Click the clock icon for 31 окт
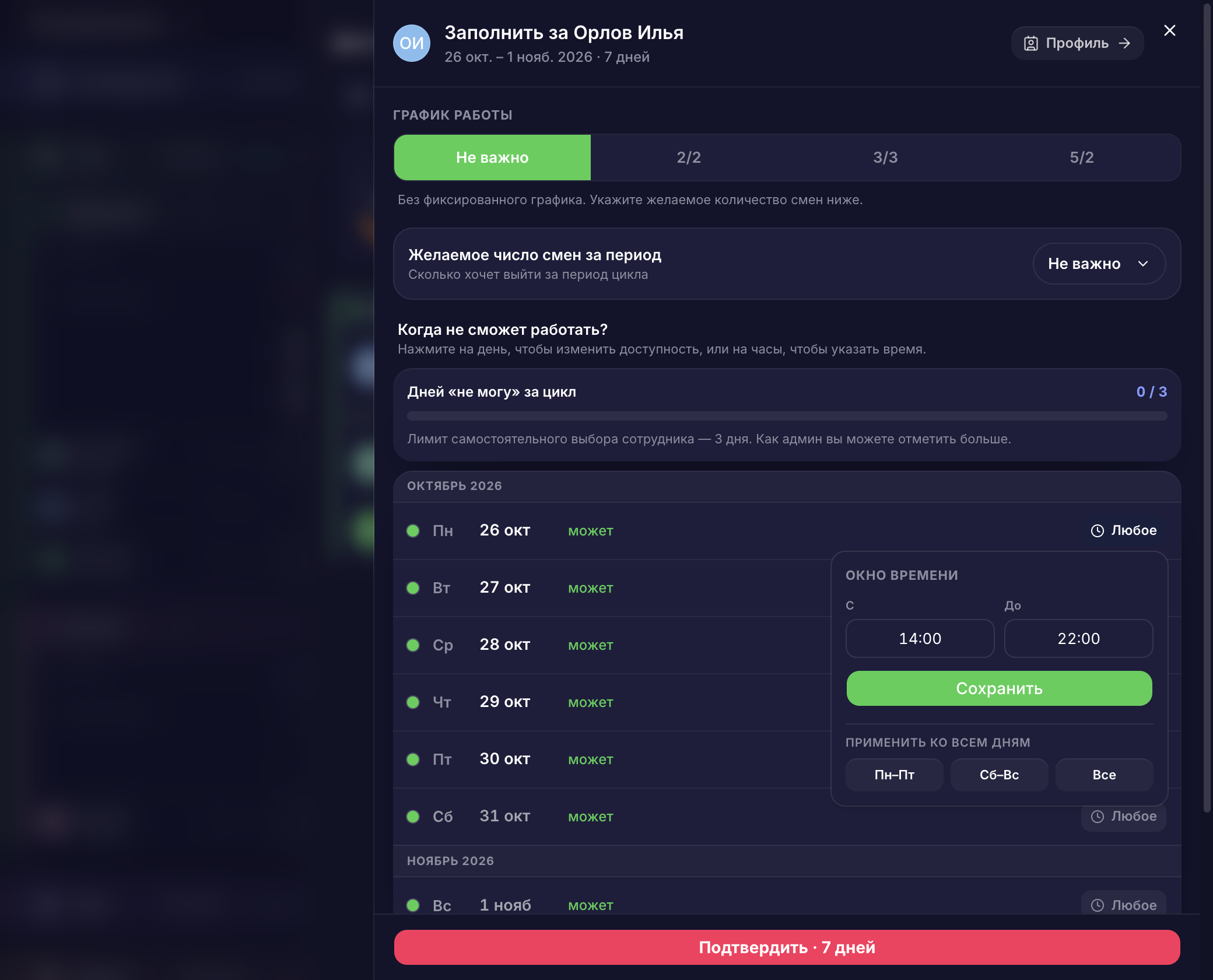Image resolution: width=1213 pixels, height=980 pixels. coord(1098,817)
